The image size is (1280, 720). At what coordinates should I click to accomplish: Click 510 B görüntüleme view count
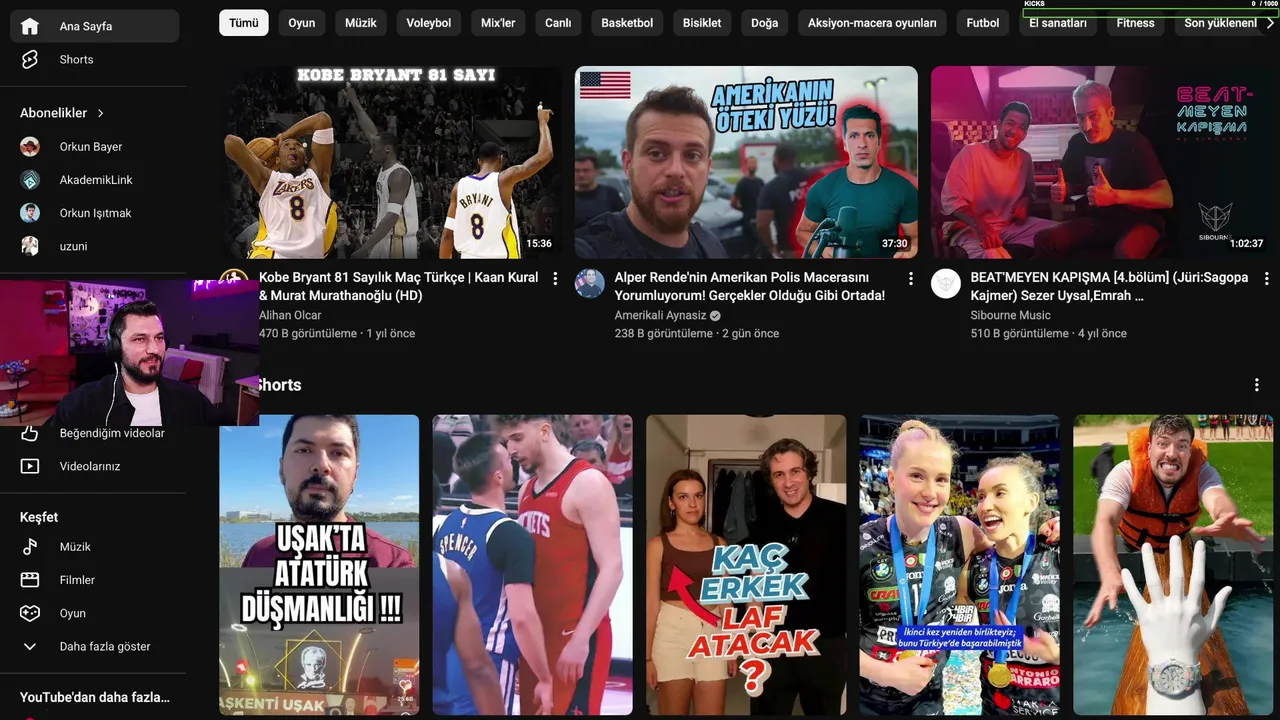pyautogui.click(x=1020, y=333)
